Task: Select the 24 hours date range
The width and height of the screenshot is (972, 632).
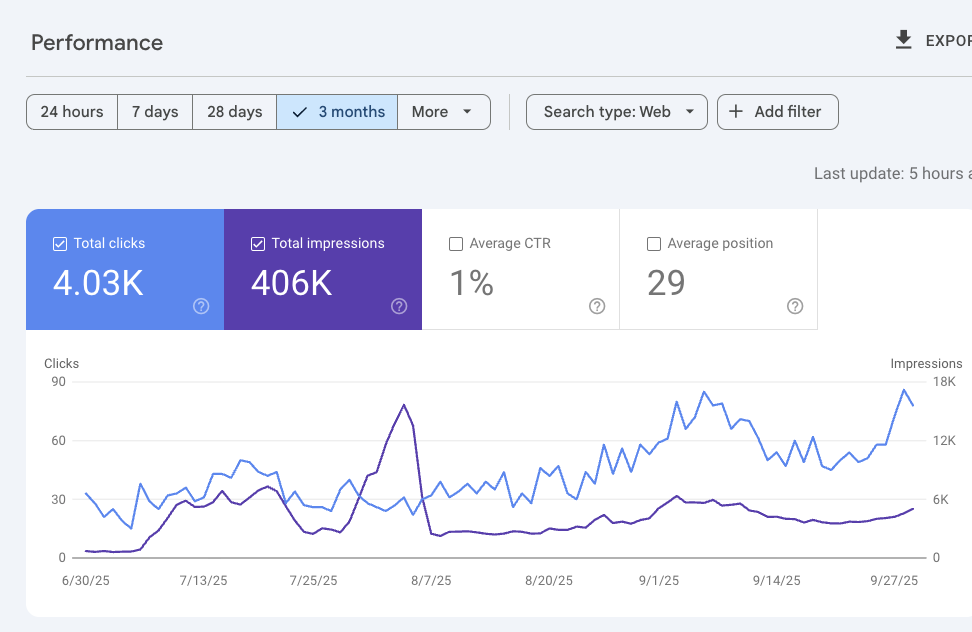Action: (x=72, y=112)
